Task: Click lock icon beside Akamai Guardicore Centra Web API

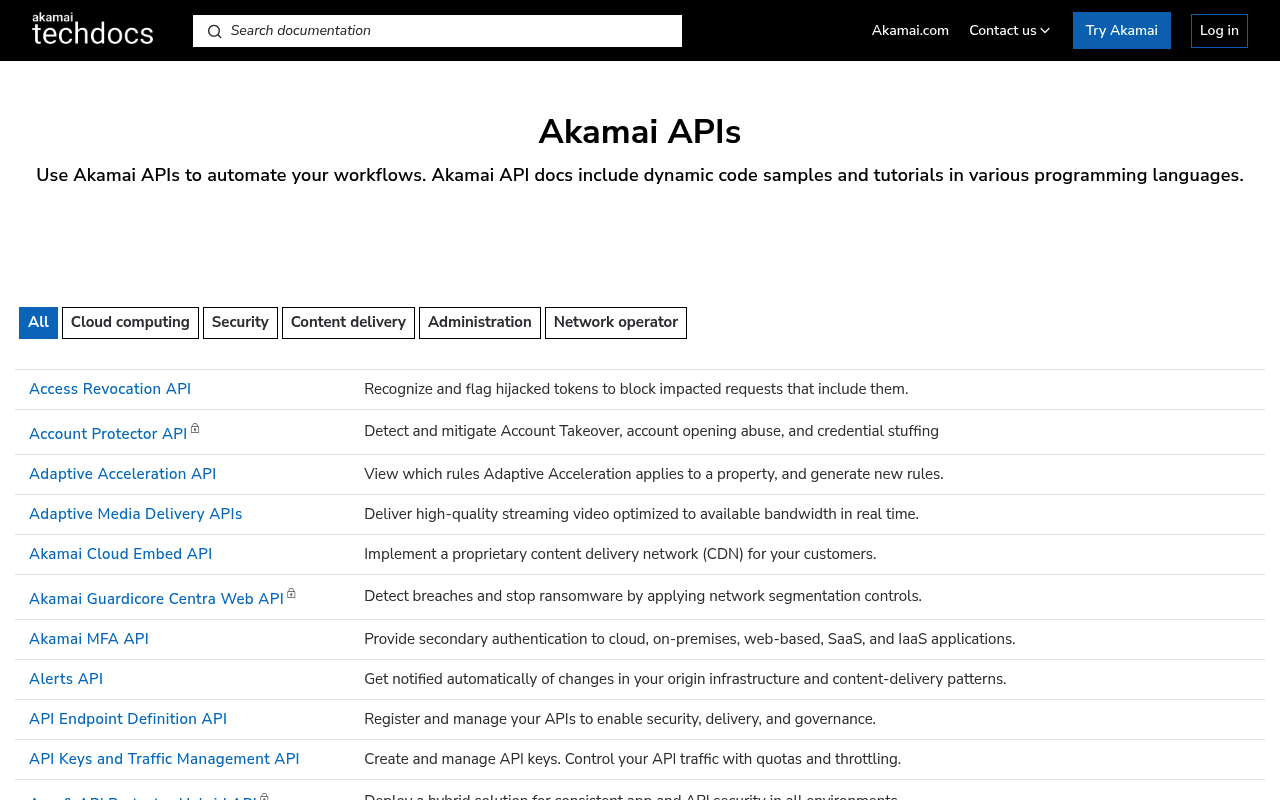Action: coord(291,594)
